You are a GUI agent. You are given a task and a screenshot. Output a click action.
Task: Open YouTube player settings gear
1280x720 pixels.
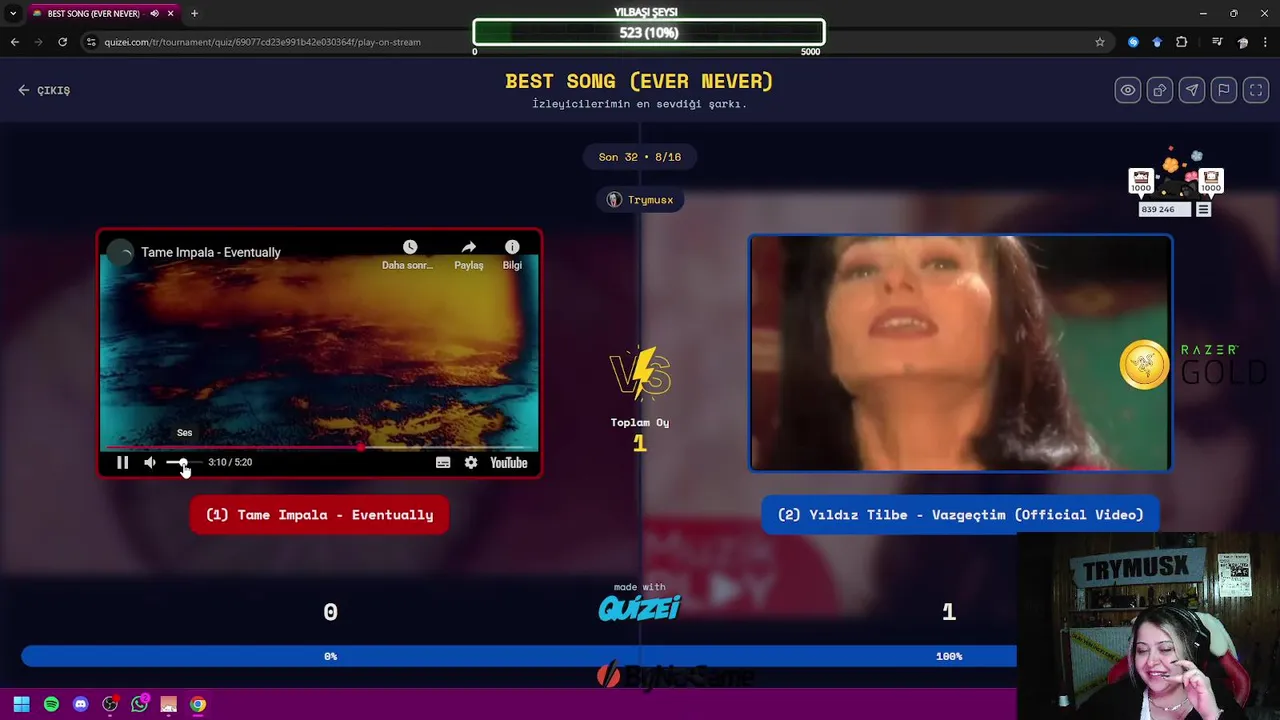pyautogui.click(x=471, y=462)
